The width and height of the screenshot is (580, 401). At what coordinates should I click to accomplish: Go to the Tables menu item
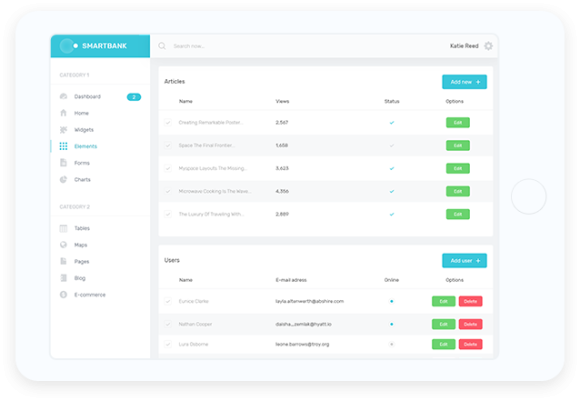(82, 228)
